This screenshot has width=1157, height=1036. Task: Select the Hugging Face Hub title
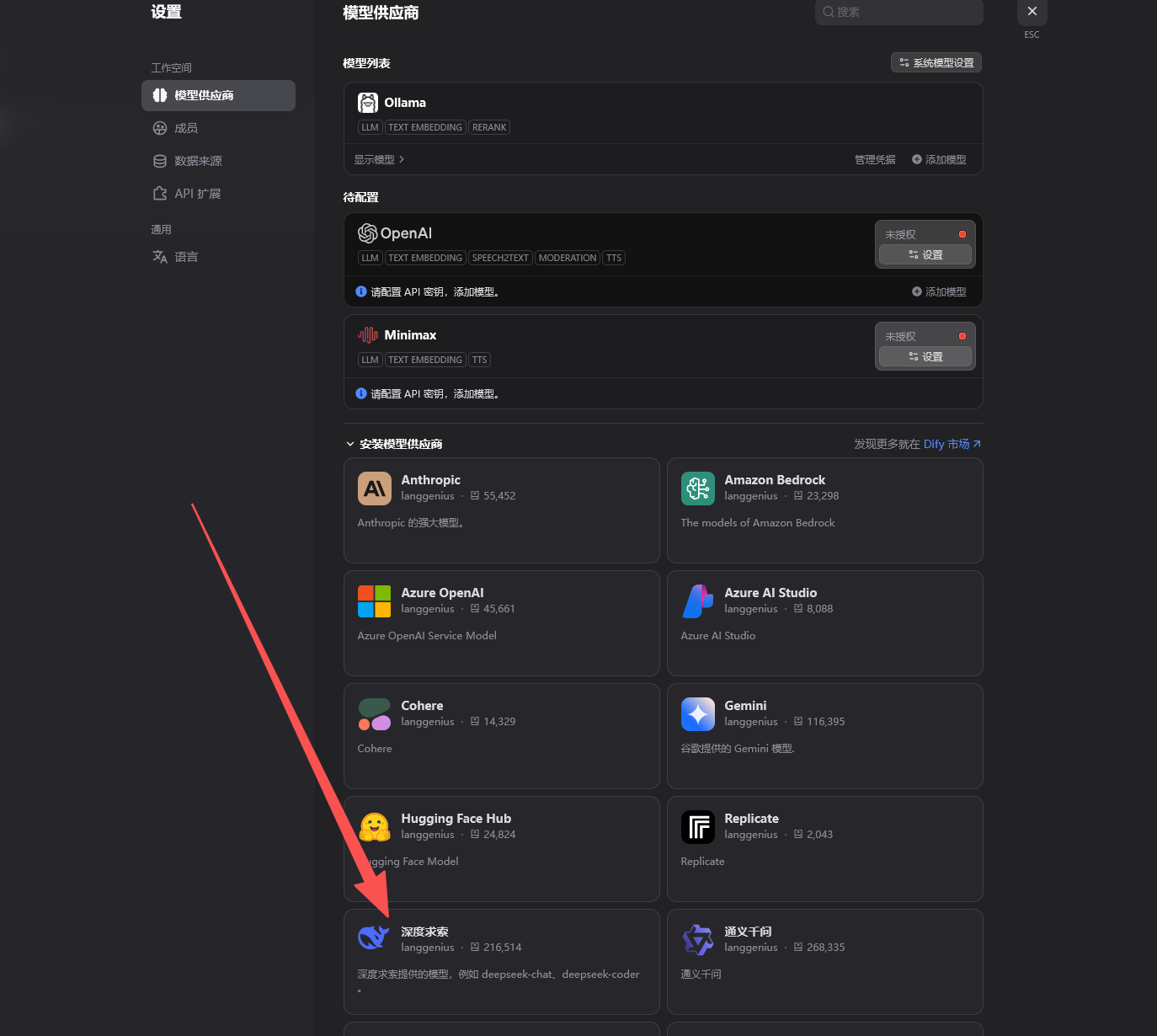456,819
